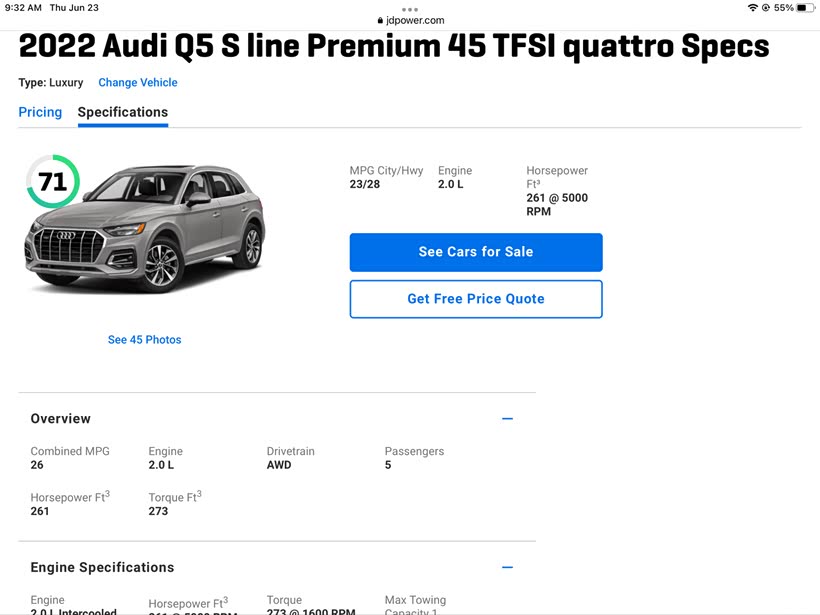
Task: Click the 71 rating score ring
Action: point(52,182)
